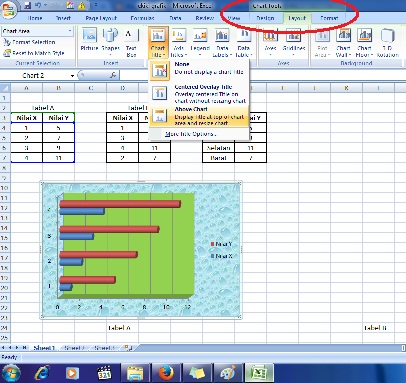Choose Centered Overlay Title option

(199, 93)
